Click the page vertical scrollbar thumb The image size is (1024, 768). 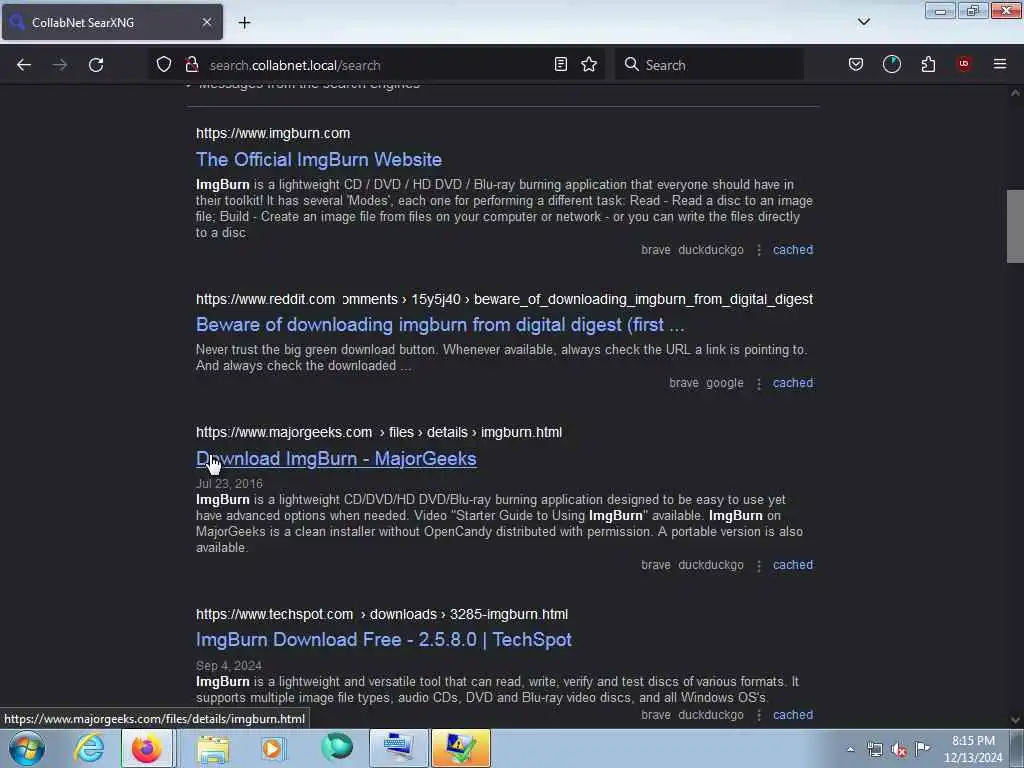coord(1015,226)
